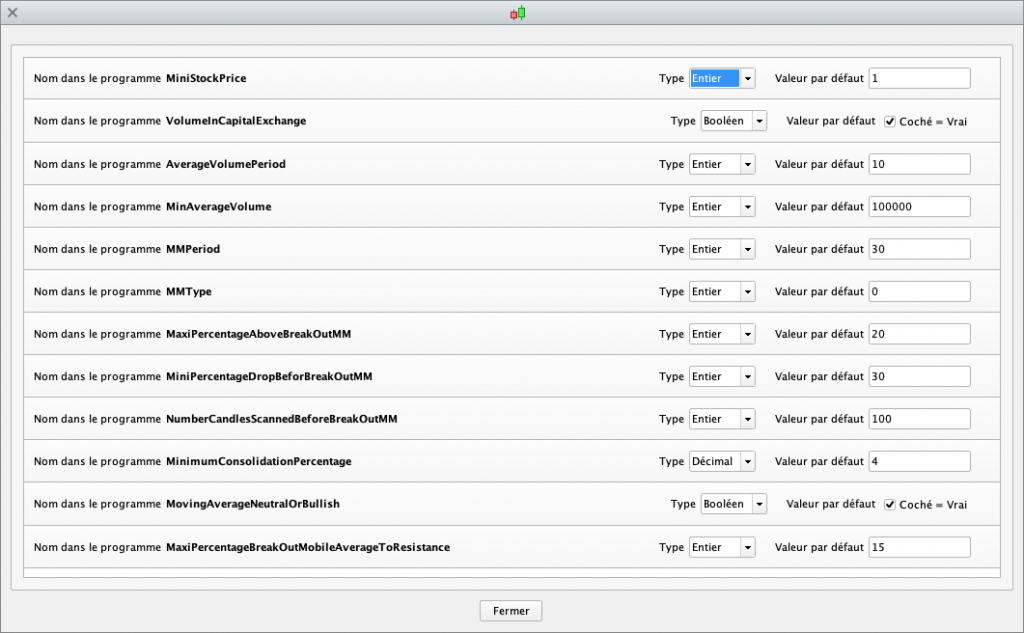Select the AverageVolumePeriod parameter name
Image resolution: width=1024 pixels, height=633 pixels.
(225, 164)
